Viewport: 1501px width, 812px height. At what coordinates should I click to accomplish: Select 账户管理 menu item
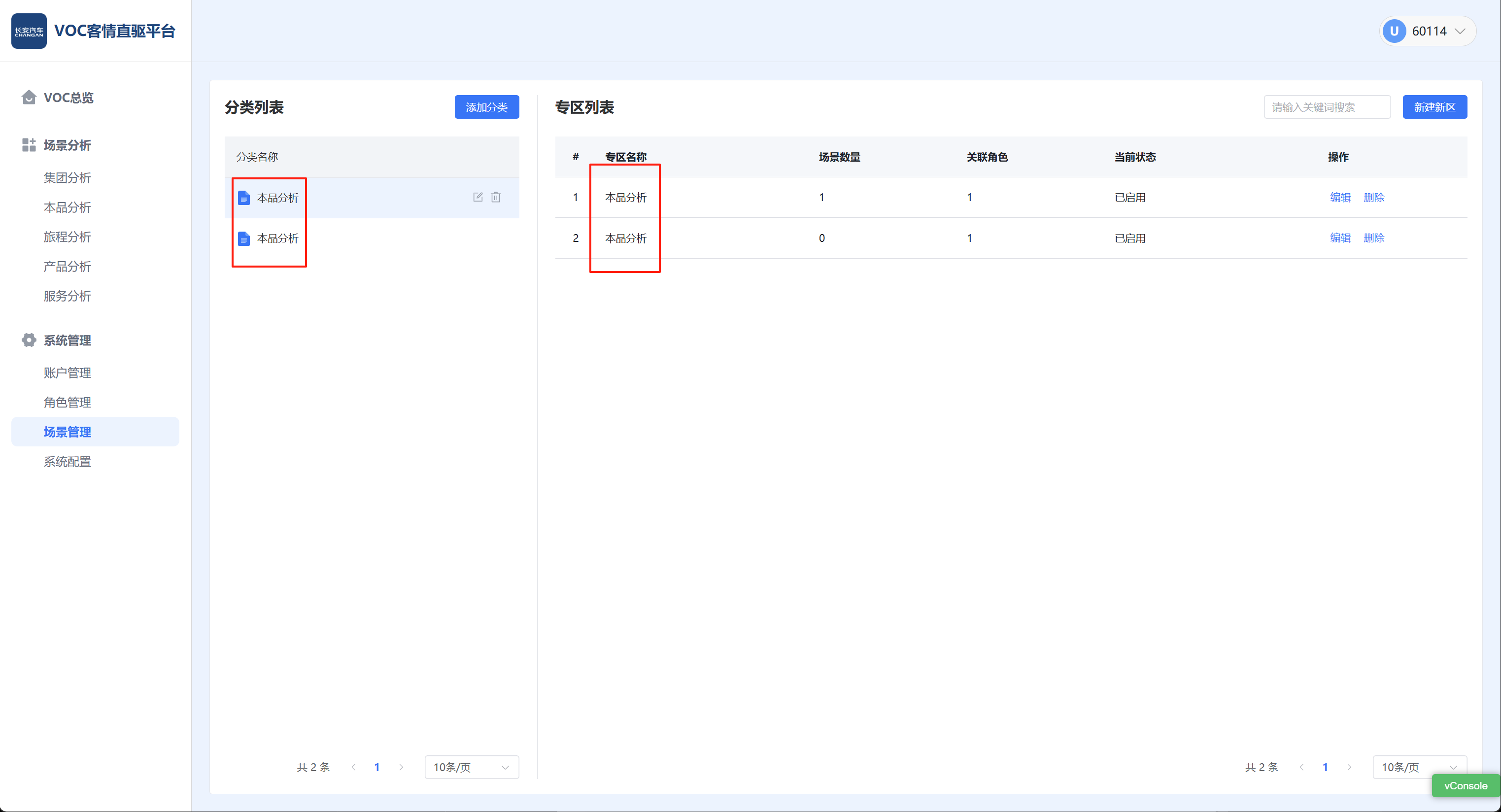[x=67, y=373]
